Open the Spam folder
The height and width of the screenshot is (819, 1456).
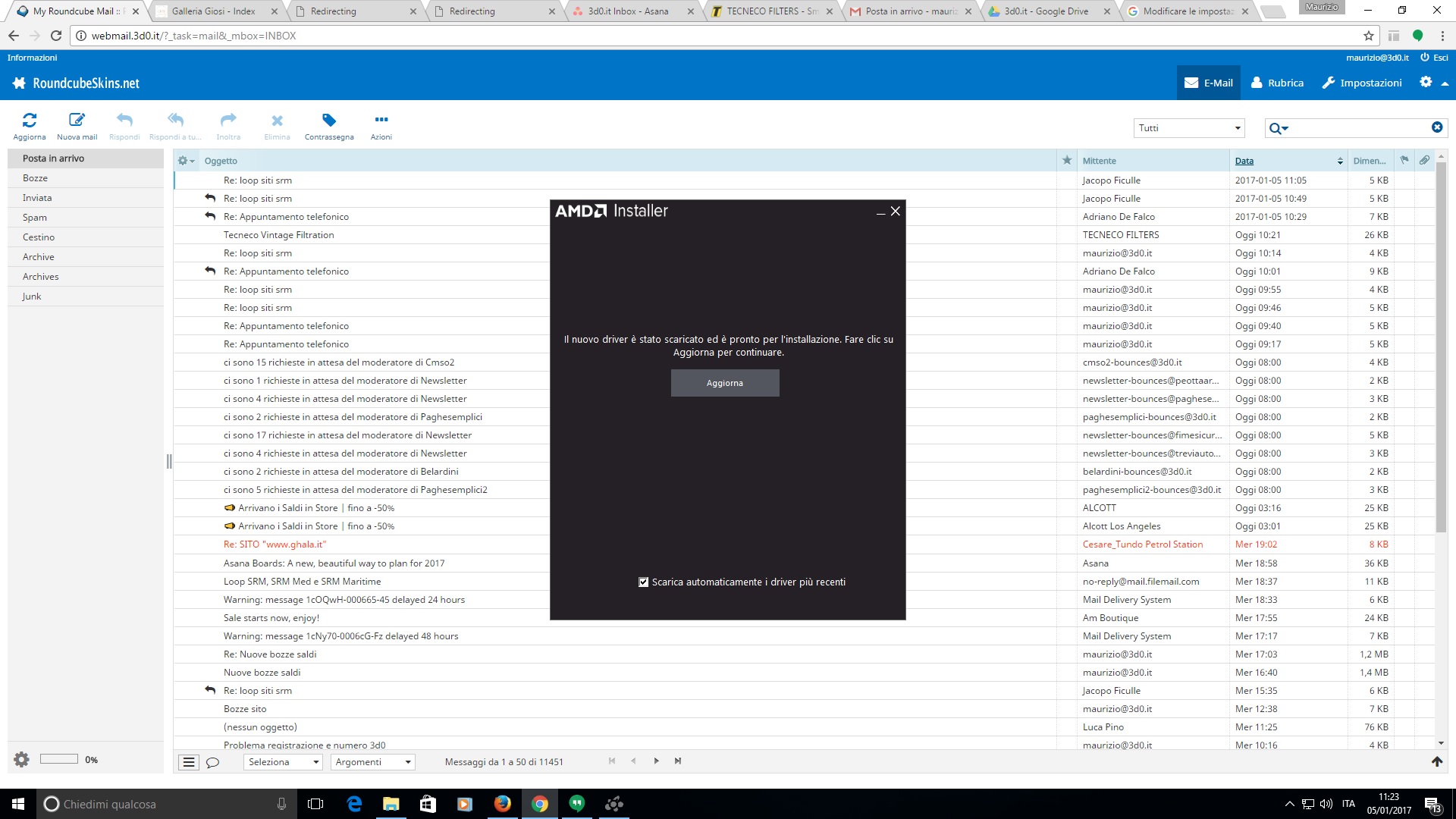click(35, 218)
